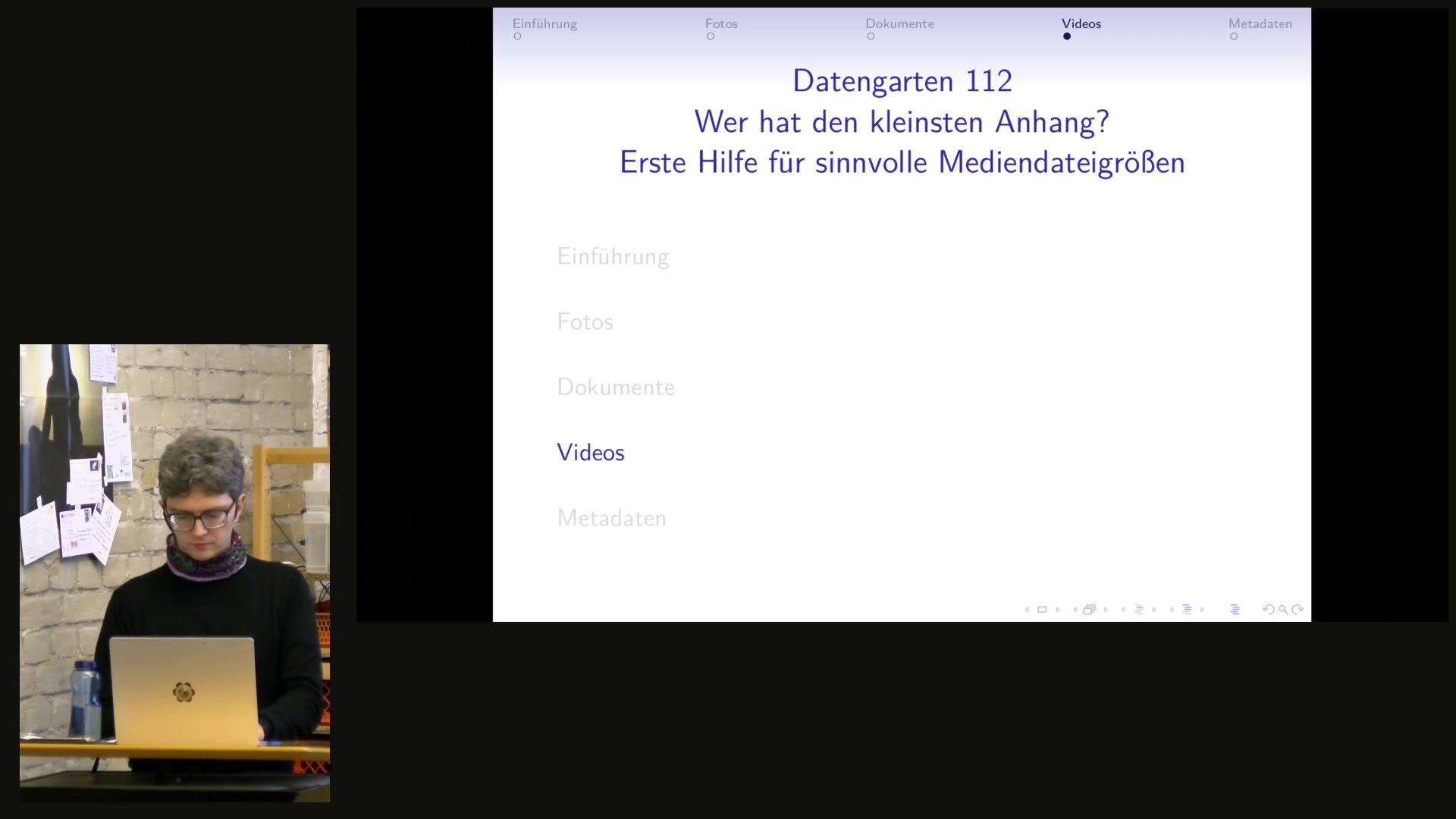Open the Metadaten section in header

click(1260, 24)
